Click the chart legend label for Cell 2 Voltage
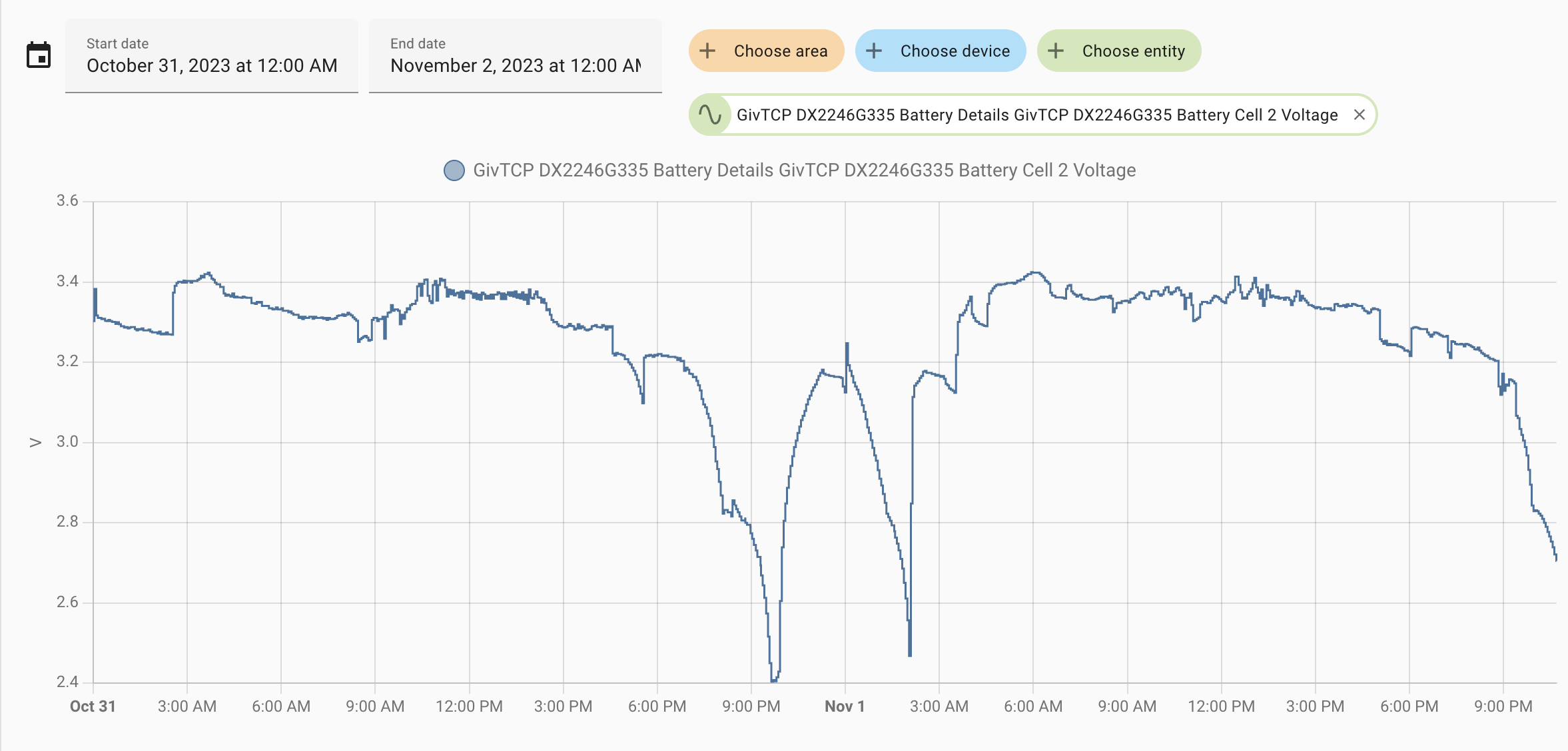This screenshot has height=751, width=1568. 805,170
